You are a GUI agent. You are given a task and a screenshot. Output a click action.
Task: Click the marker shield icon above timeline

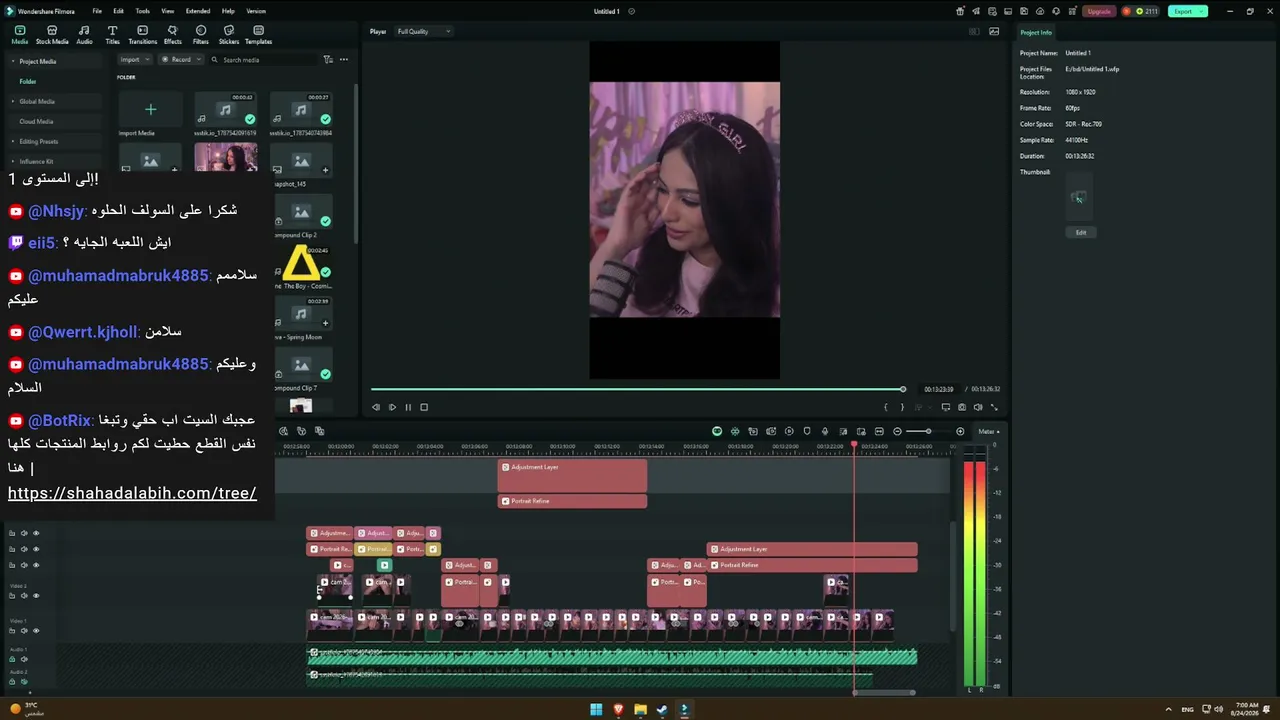tap(807, 432)
